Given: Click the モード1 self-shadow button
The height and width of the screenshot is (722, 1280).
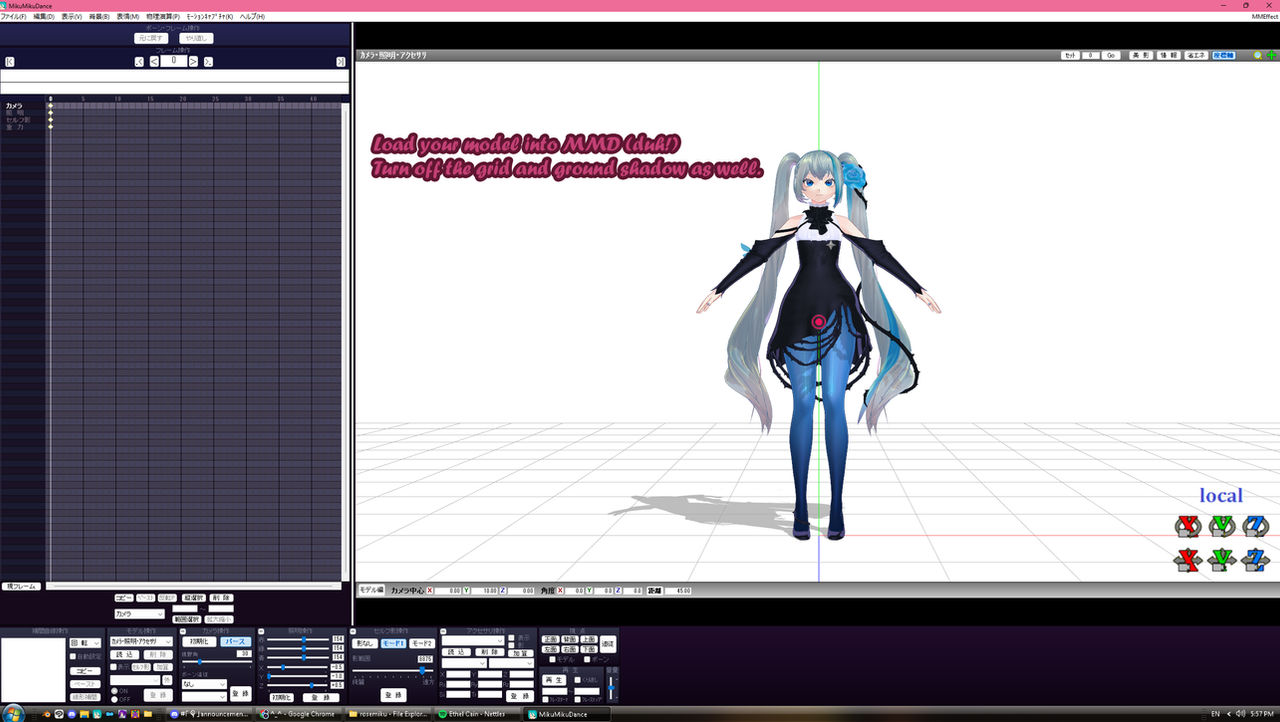Looking at the screenshot, I should coord(393,644).
